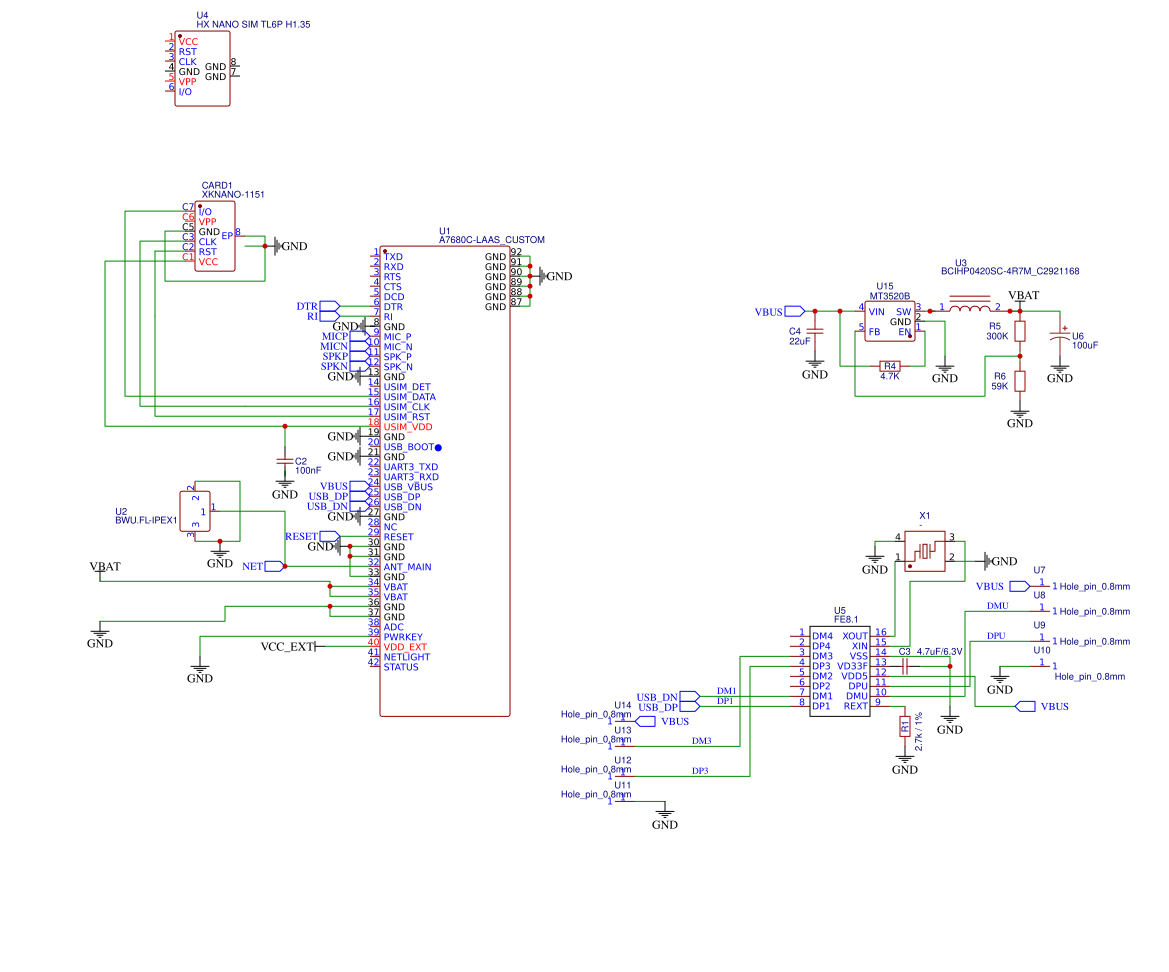Screen dimensions: 1169x972
Task: Click the 'DM1' net label
Action: [x=726, y=691]
